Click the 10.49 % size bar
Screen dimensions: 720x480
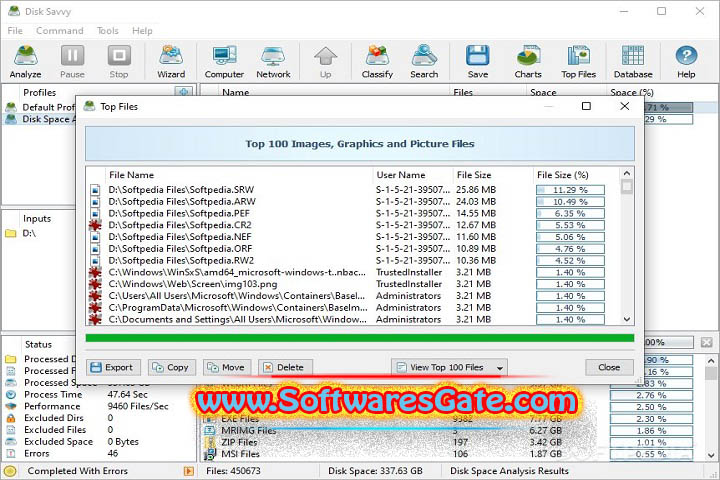pyautogui.click(x=570, y=202)
